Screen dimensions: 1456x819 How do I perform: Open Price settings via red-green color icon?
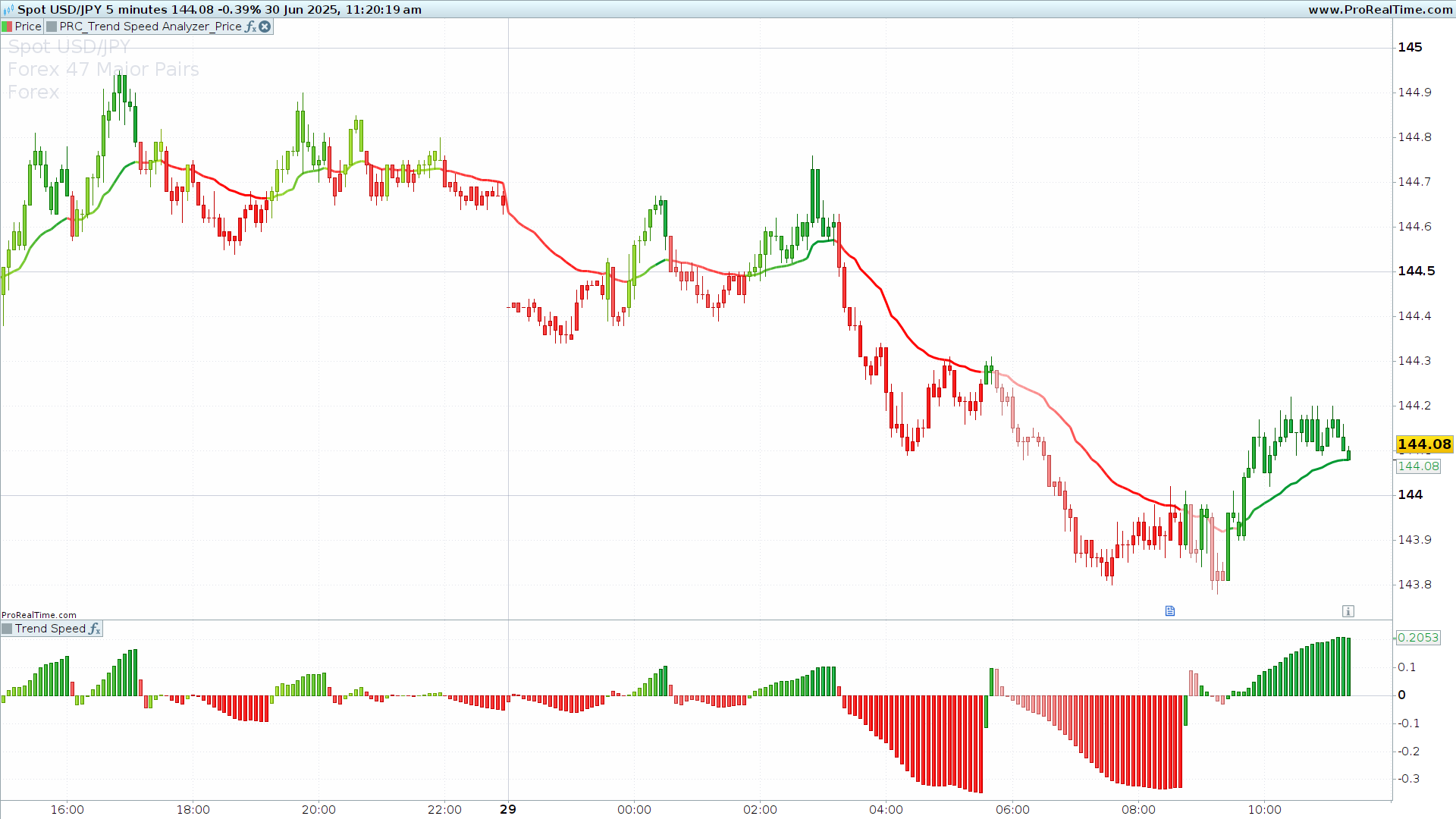click(7, 27)
